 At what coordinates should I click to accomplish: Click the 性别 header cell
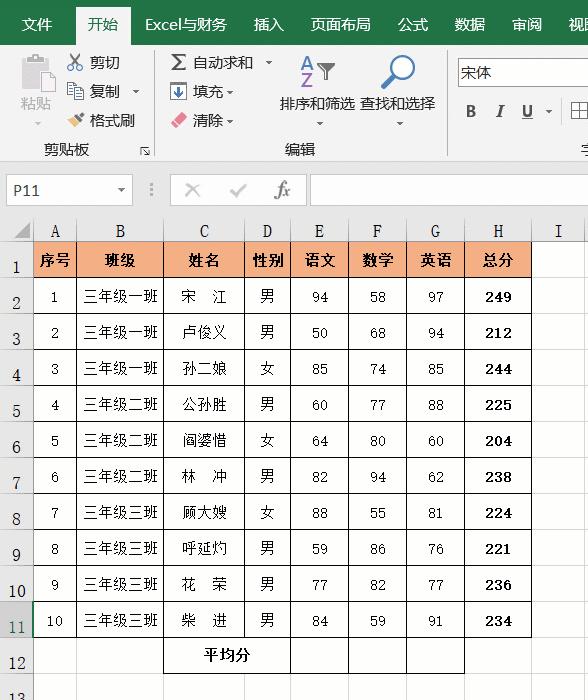pyautogui.click(x=267, y=260)
